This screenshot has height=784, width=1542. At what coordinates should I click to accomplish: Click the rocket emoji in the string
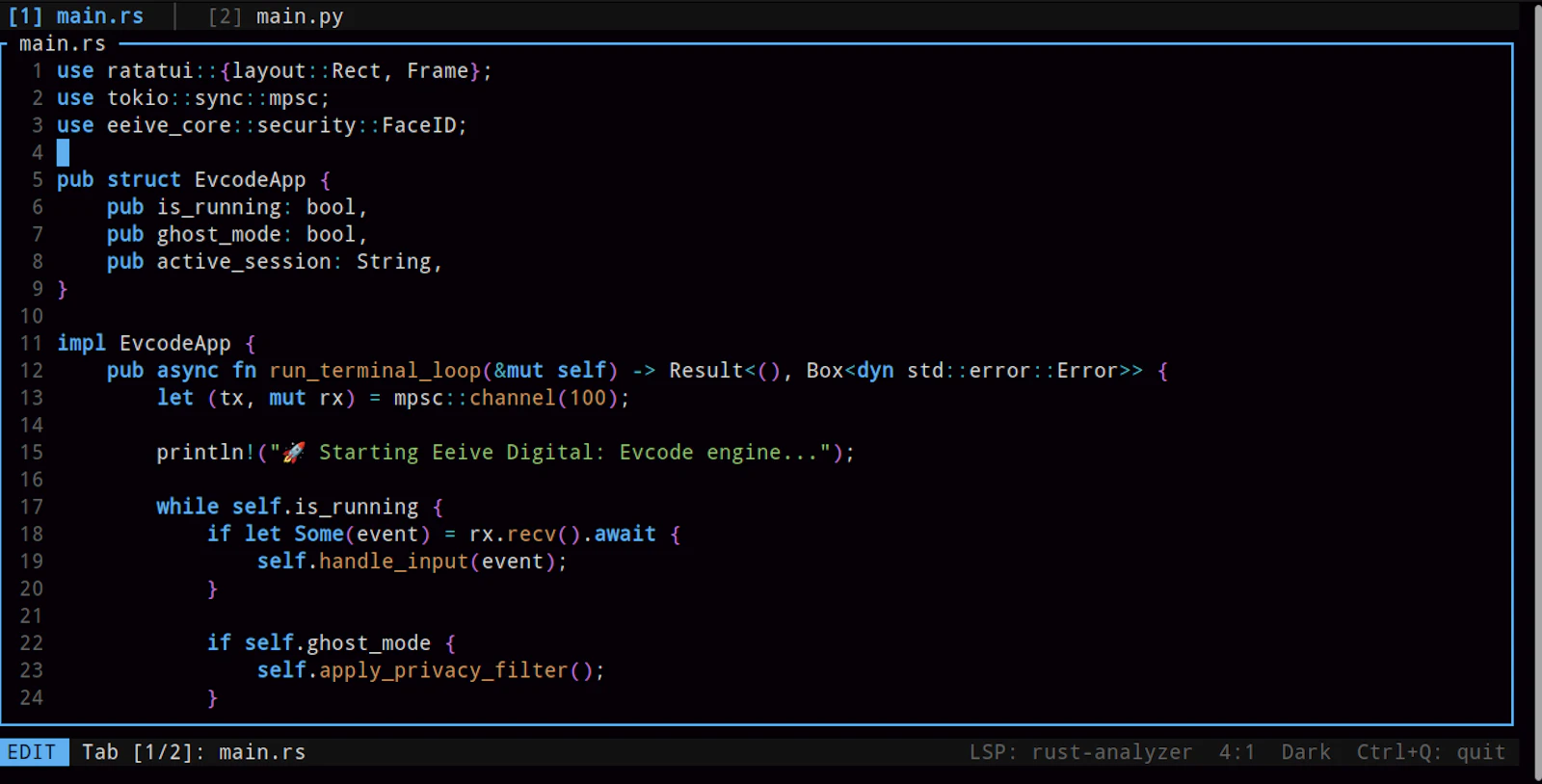[294, 453]
